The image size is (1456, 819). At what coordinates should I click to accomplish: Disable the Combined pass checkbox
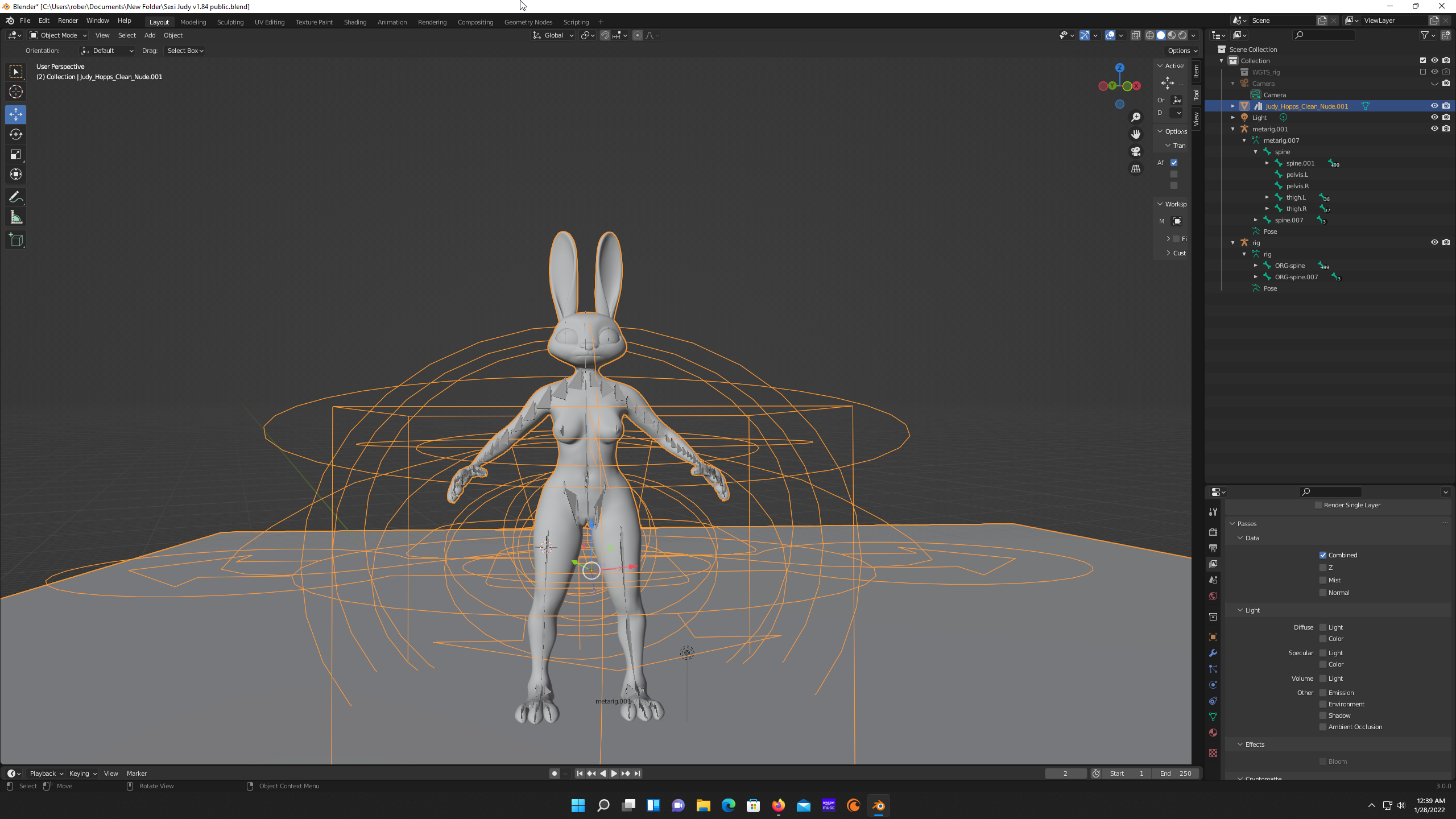coord(1323,555)
